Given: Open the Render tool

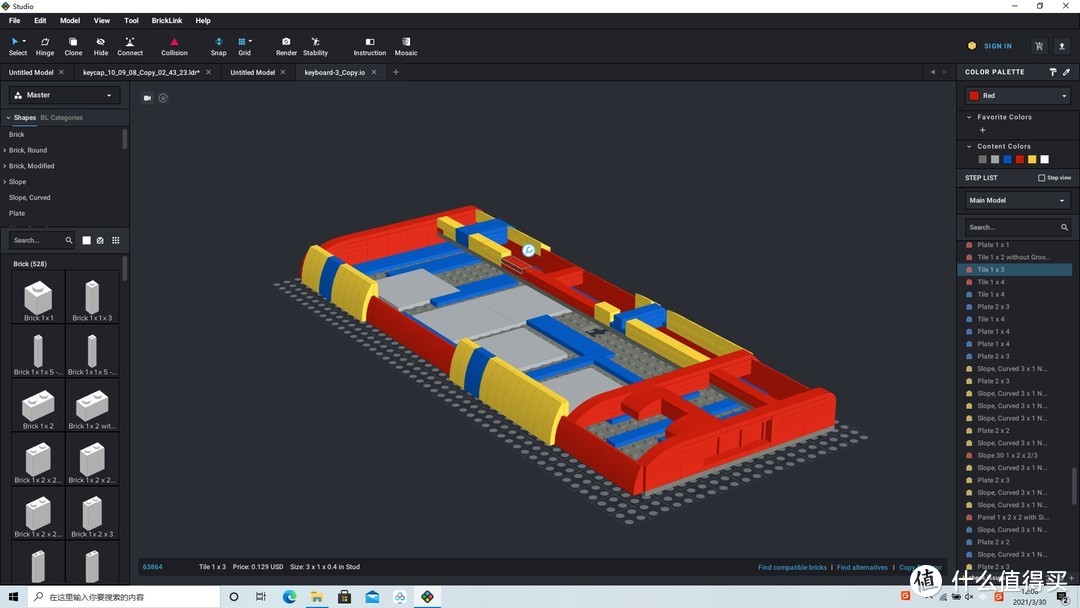Looking at the screenshot, I should pos(286,46).
